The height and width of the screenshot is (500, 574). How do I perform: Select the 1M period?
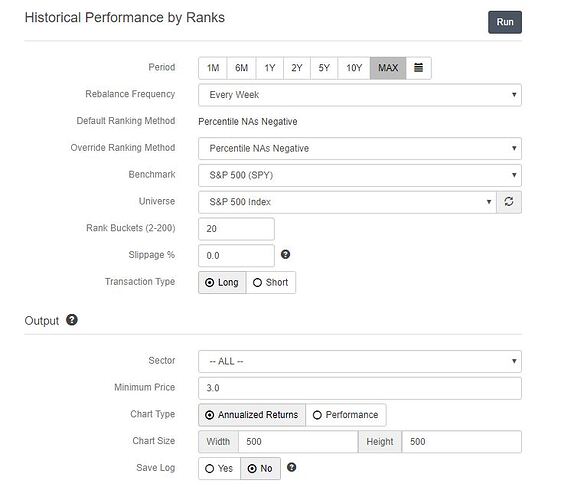click(213, 68)
